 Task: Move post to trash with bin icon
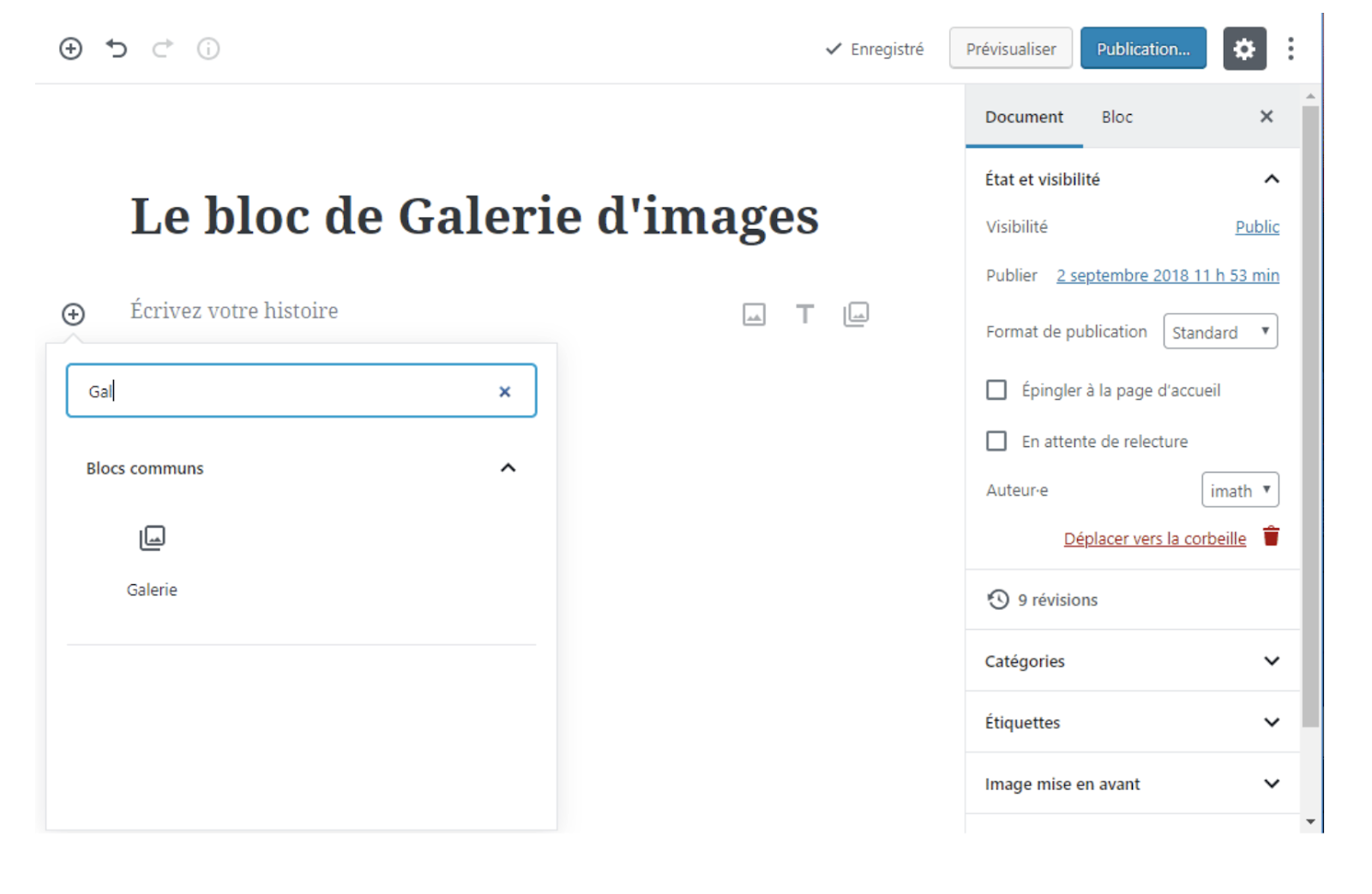click(1271, 537)
